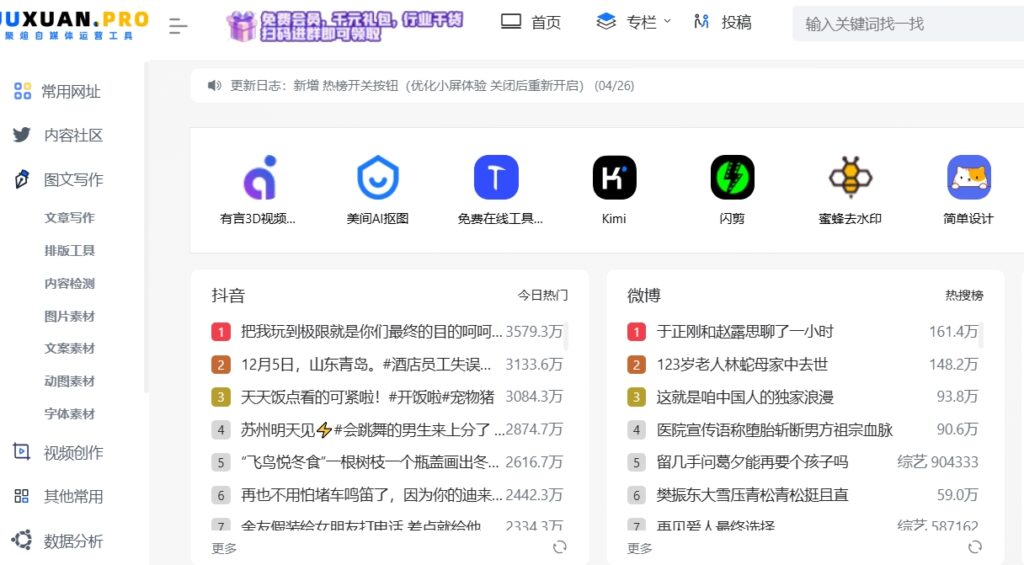This screenshot has height=565, width=1024.
Task: Click 综艺 904333 value in 微博 list
Action: click(x=938, y=462)
